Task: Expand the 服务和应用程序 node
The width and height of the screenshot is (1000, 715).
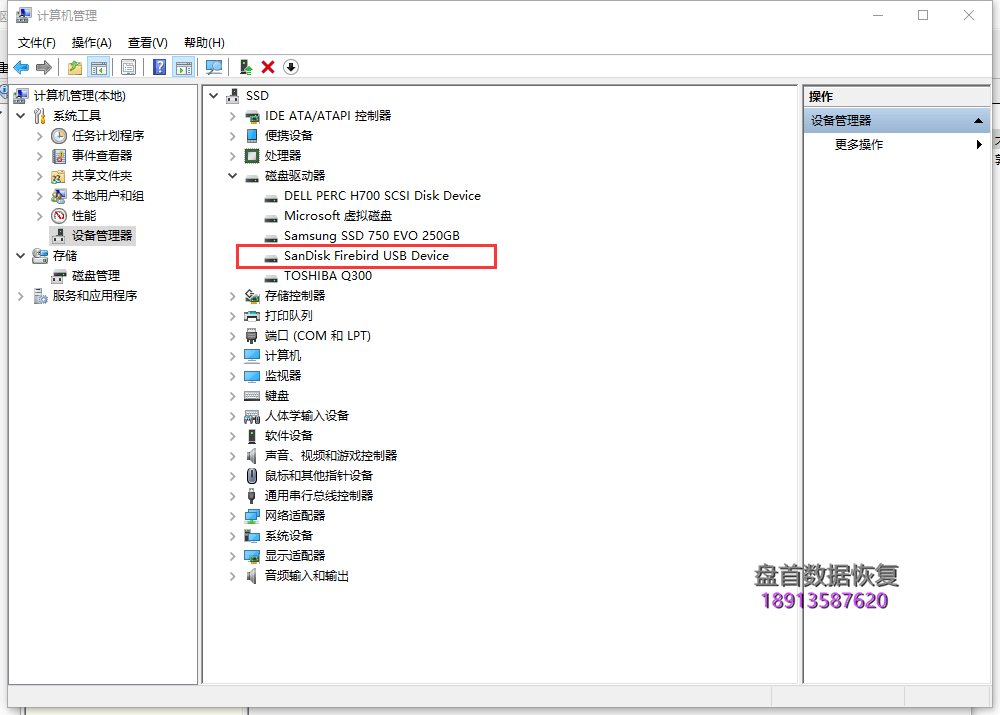Action: point(20,296)
